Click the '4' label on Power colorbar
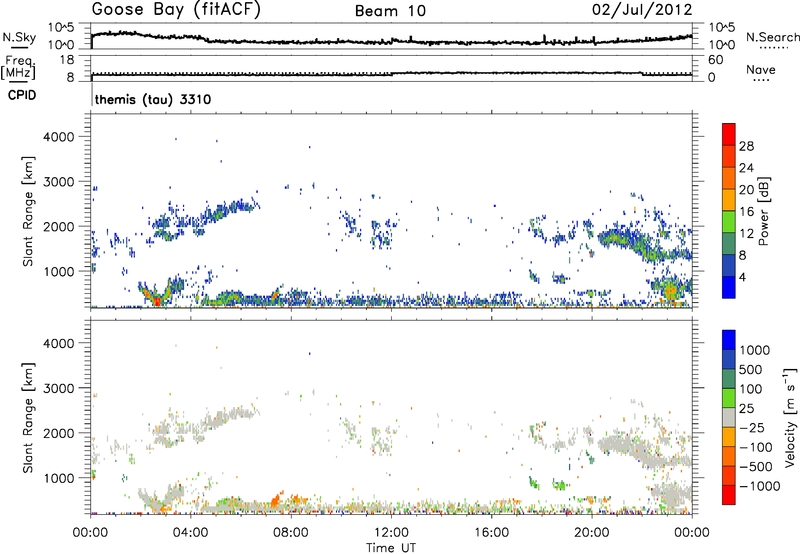Viewport: 800px width, 554px height. pyautogui.click(x=742, y=278)
